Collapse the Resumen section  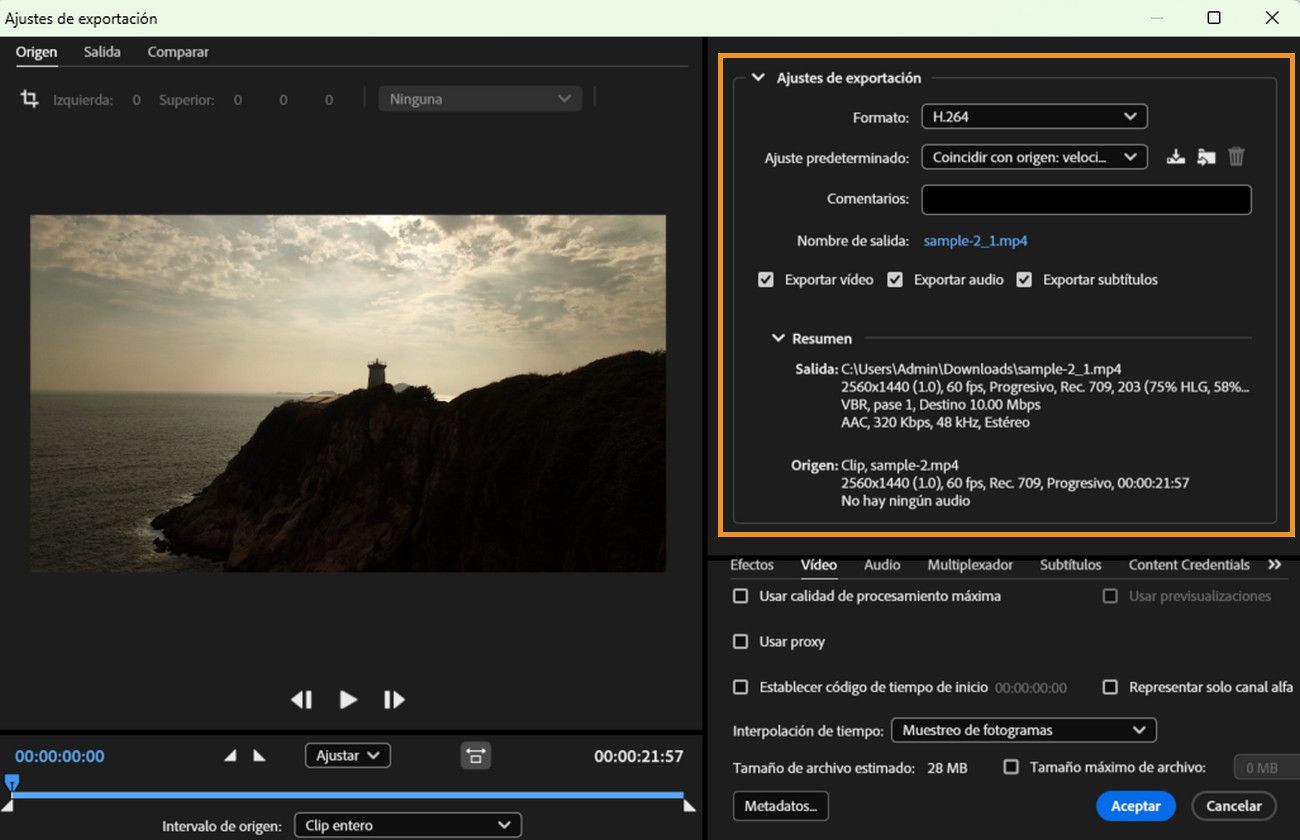pyautogui.click(x=779, y=339)
